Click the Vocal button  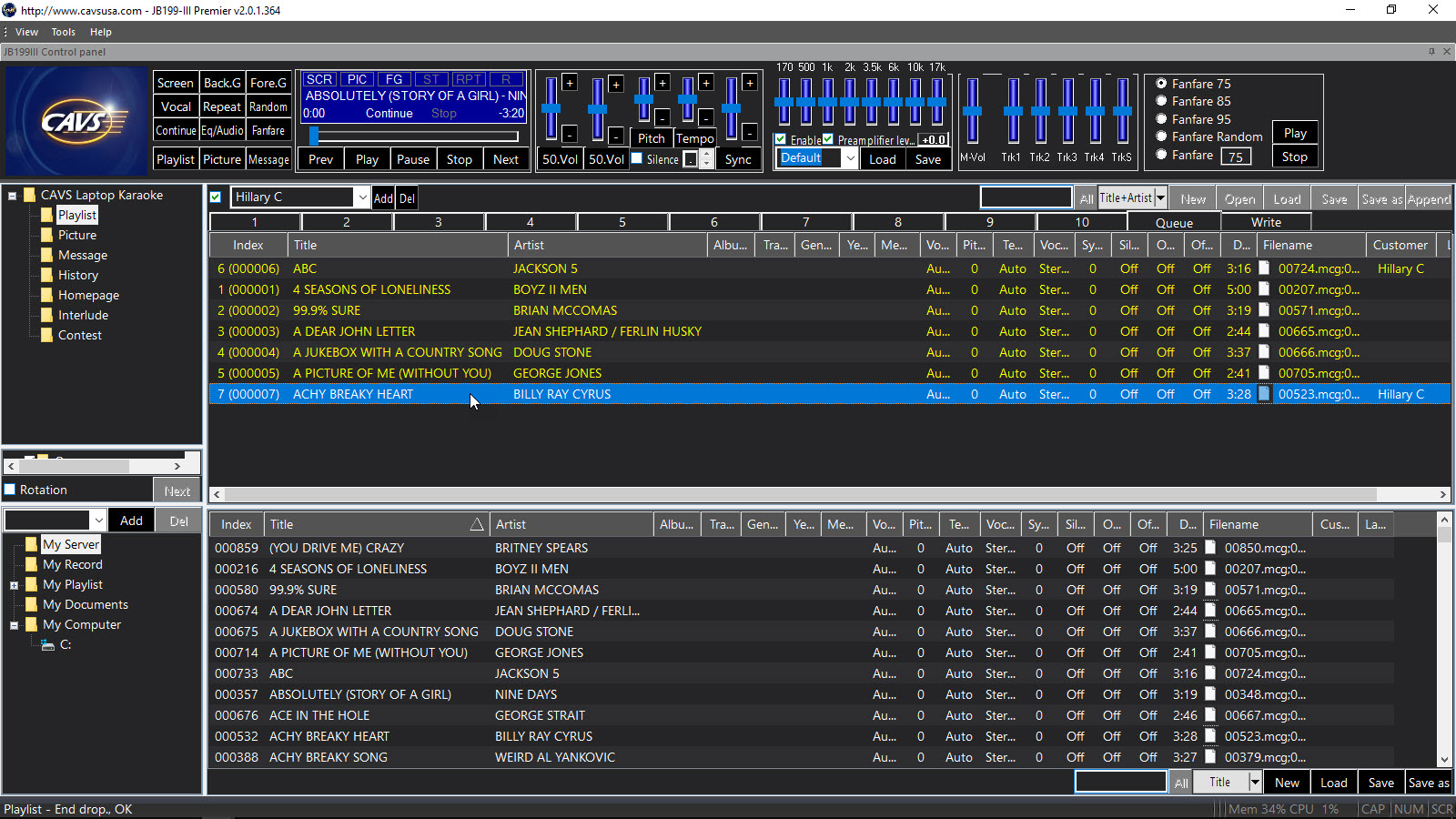pyautogui.click(x=176, y=106)
